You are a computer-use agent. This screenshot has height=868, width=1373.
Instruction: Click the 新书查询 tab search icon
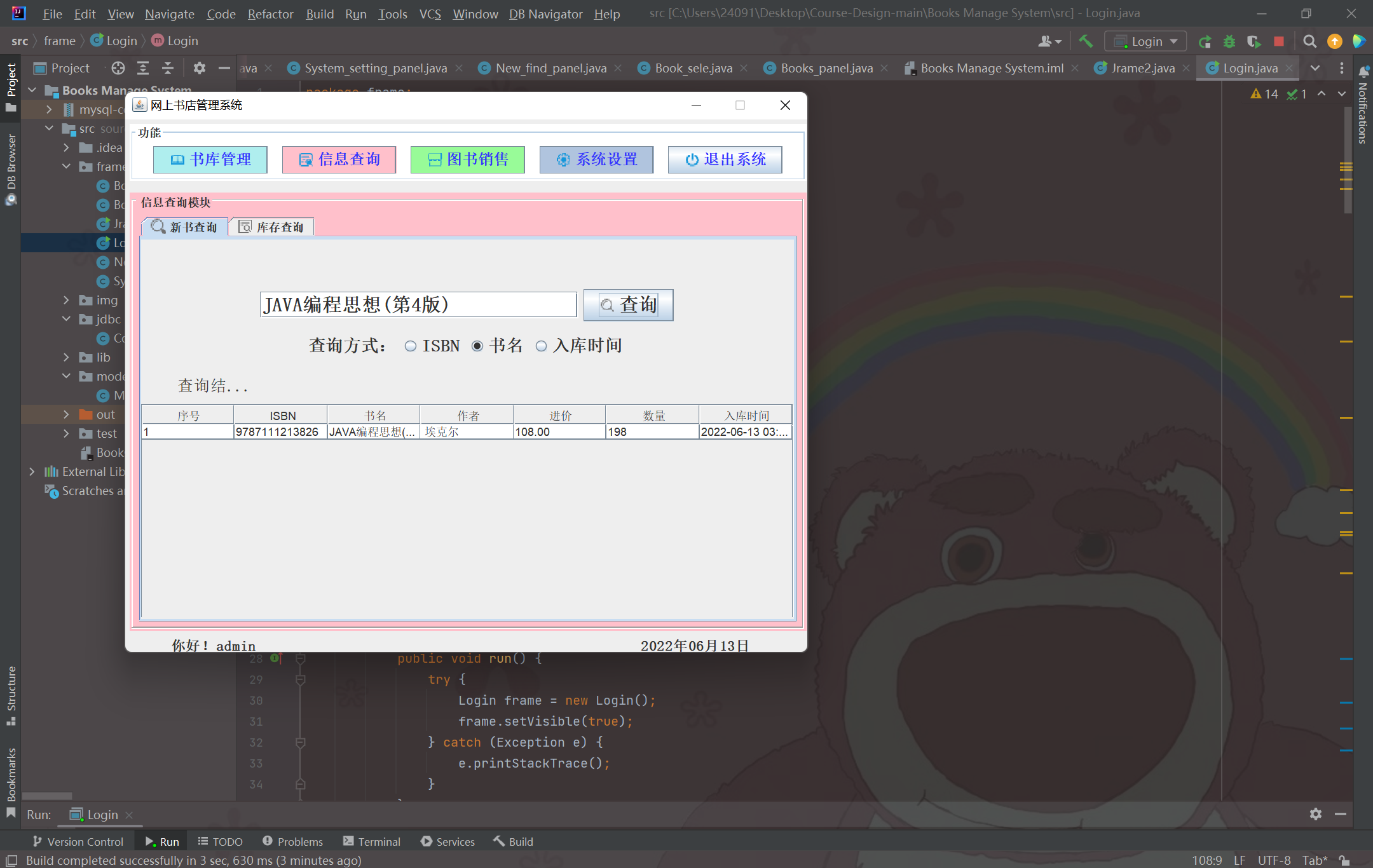point(158,227)
